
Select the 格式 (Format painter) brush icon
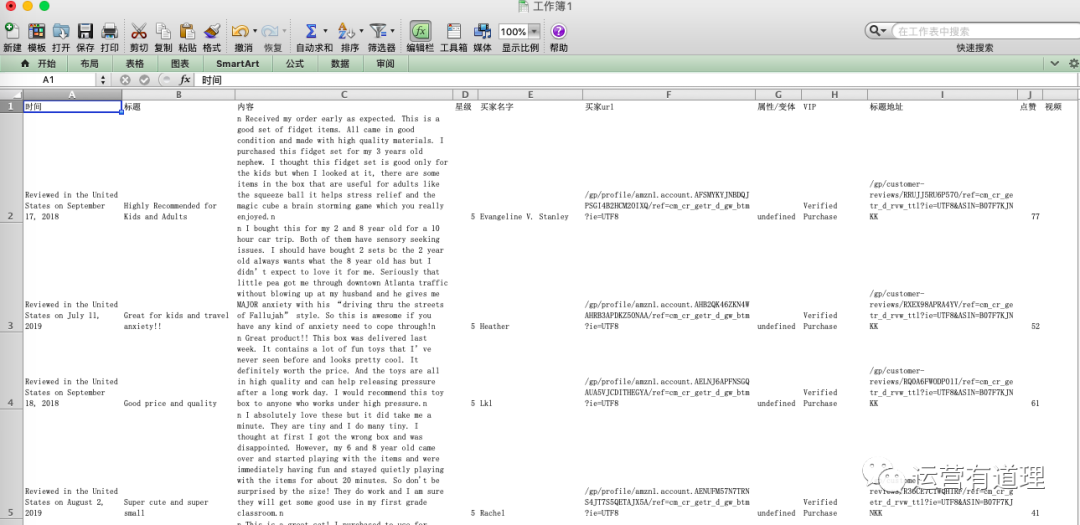point(211,31)
